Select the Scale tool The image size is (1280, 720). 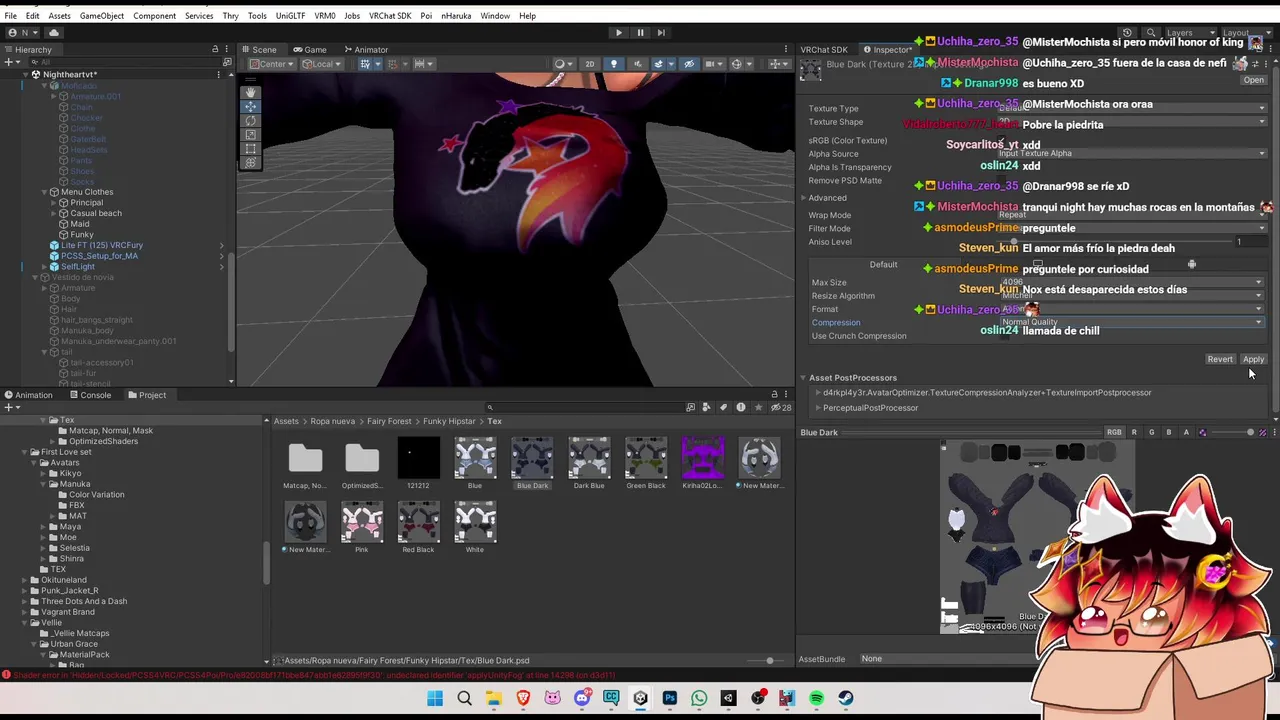tap(251, 134)
